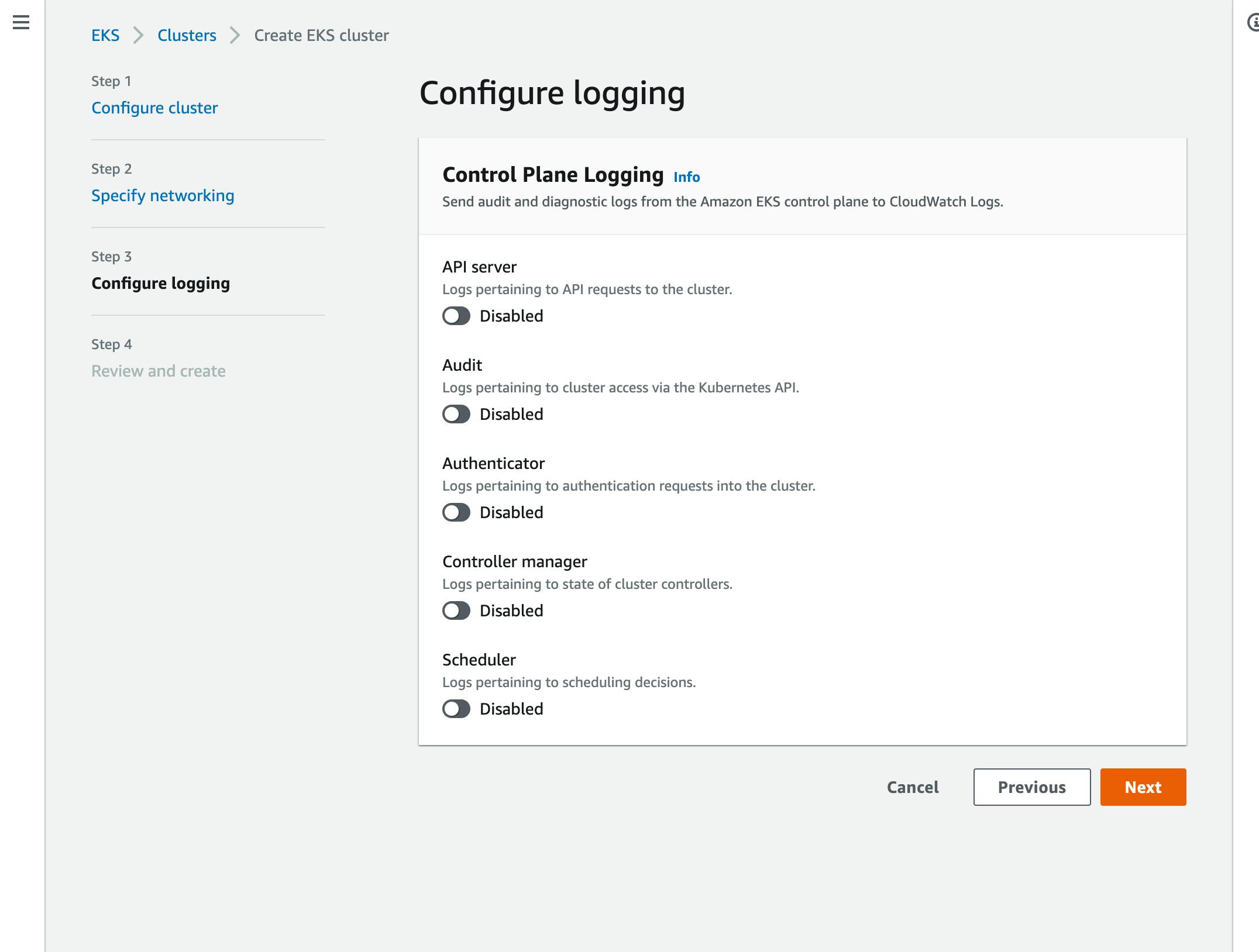Go to the Configure cluster step

click(154, 108)
